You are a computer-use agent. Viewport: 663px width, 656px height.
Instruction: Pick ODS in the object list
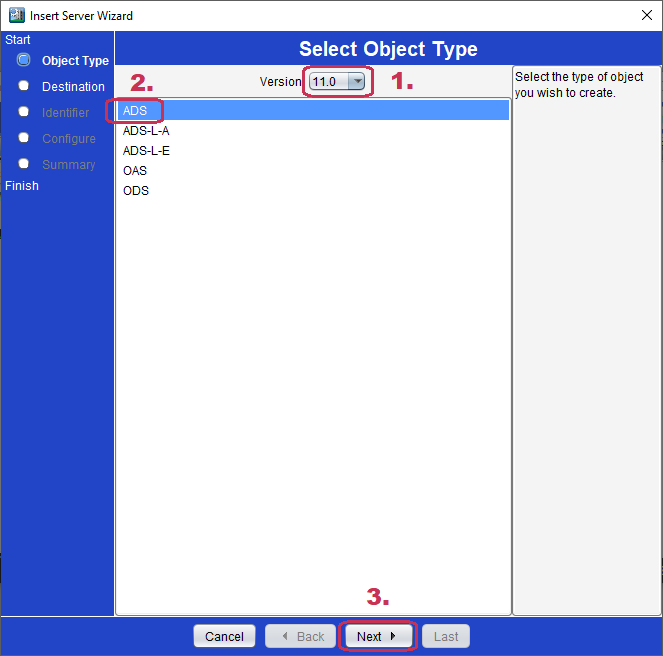(x=312, y=191)
